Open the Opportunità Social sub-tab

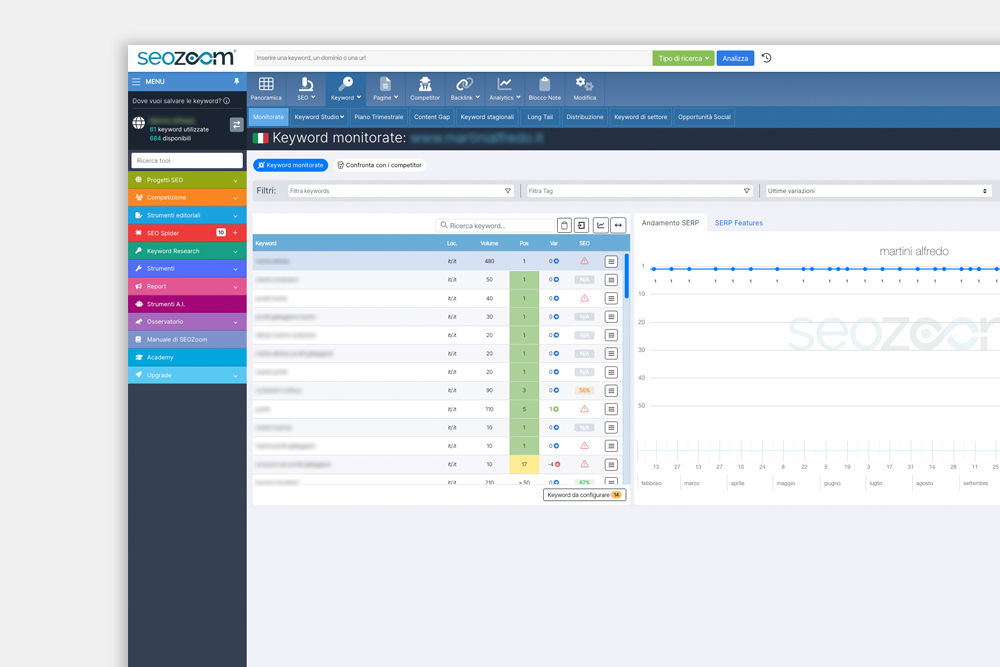click(x=704, y=117)
